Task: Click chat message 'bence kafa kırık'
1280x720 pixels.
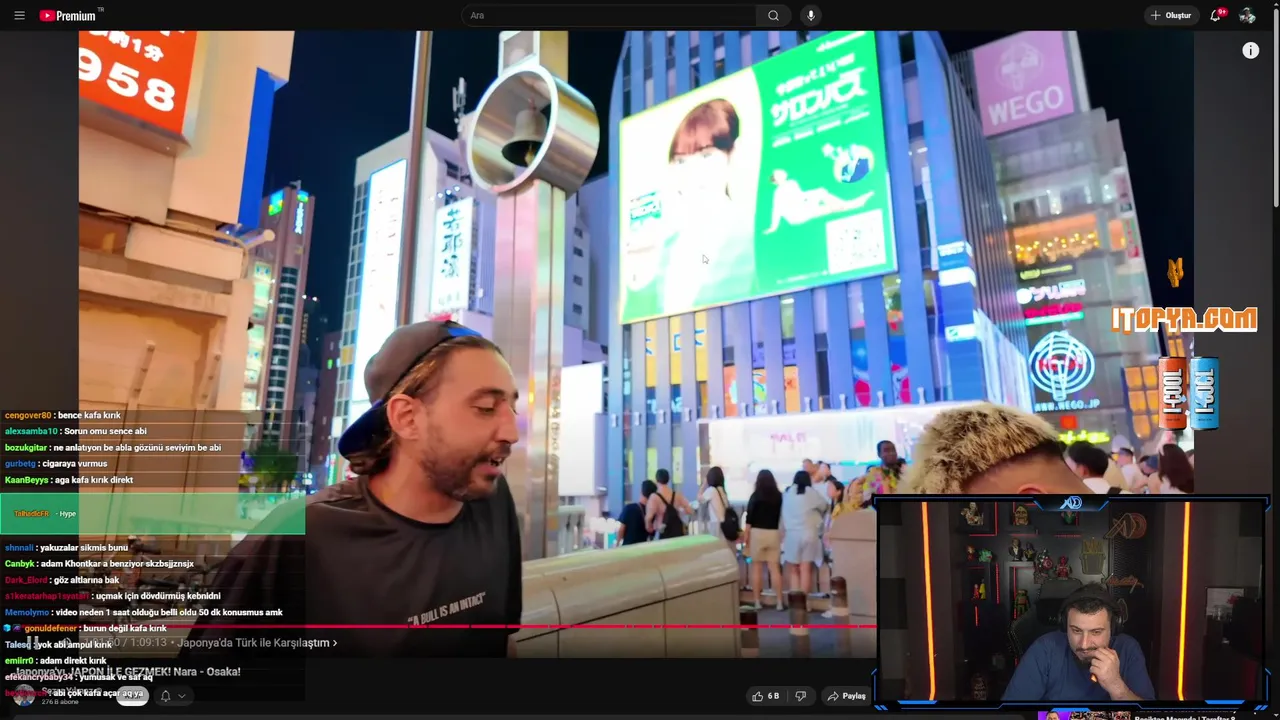Action: (89, 415)
